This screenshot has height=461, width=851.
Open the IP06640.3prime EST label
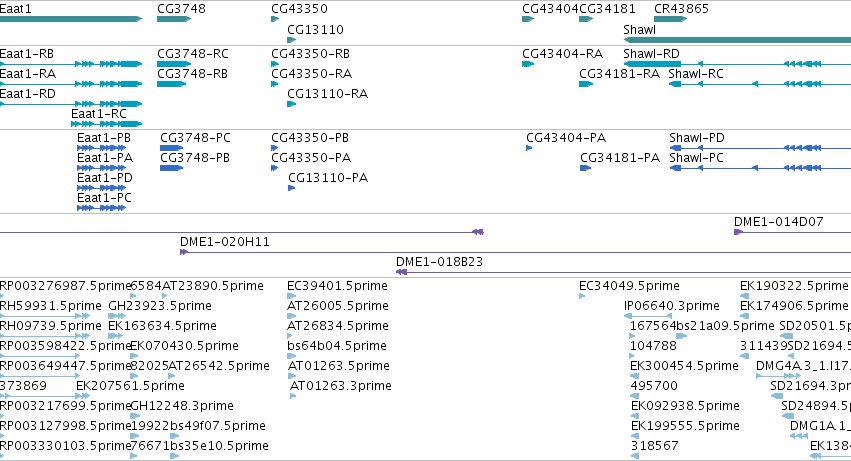click(672, 306)
